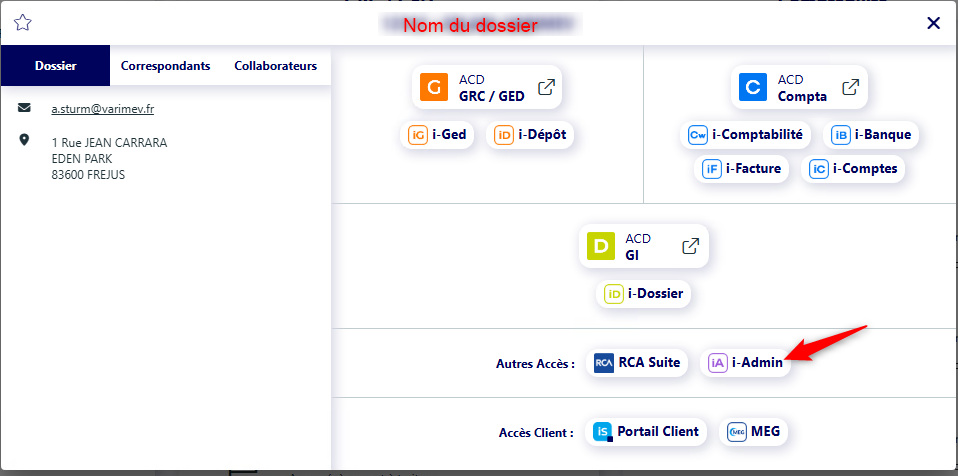Open the i-Dépôt module
This screenshot has height=476, width=958.
click(x=531, y=134)
